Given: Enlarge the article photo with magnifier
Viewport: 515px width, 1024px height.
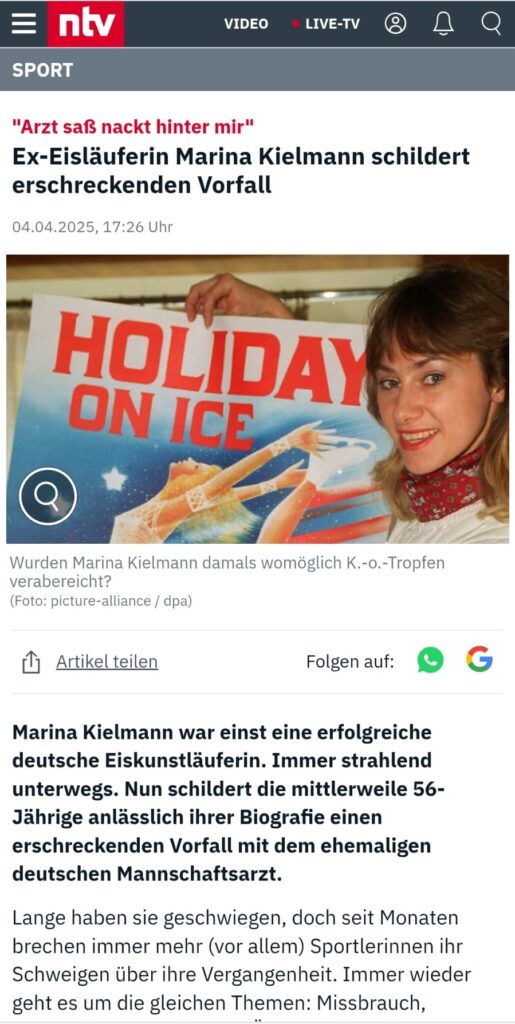Looking at the screenshot, I should coord(48,497).
